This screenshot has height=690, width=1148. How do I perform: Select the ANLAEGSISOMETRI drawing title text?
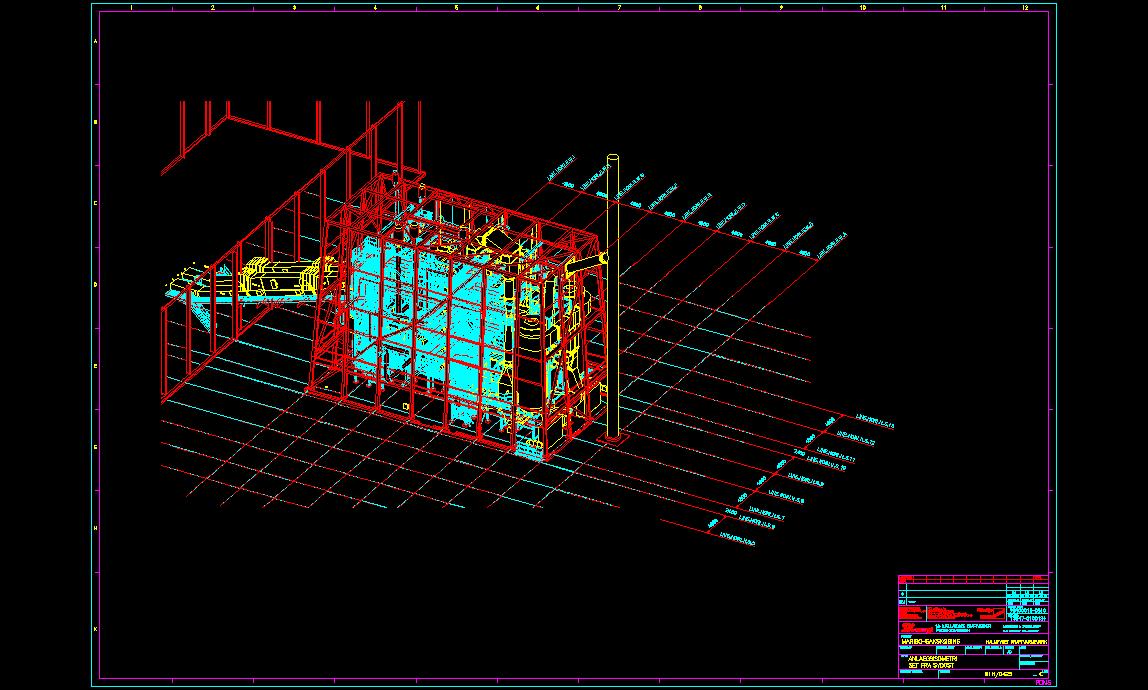(x=932, y=659)
